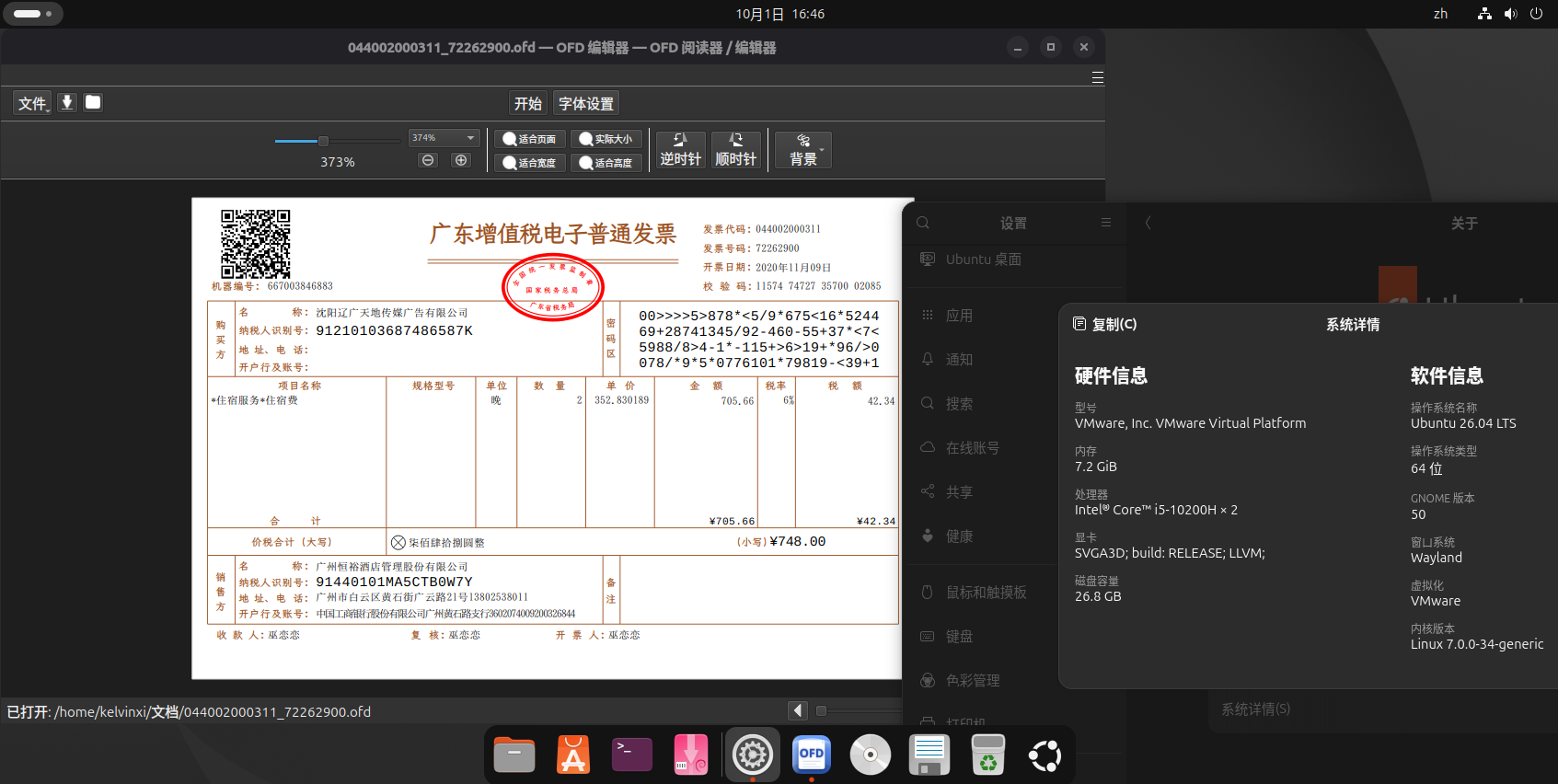
Task: Rotate page counterclockwise with 逆时针
Action: coord(681,150)
